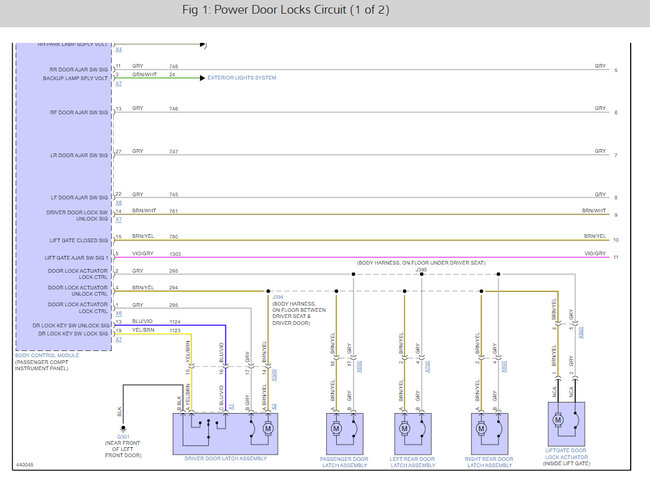This screenshot has height=487, width=650.
Task: Select the Right Rear Door Latch motor symbol
Action: 481,428
